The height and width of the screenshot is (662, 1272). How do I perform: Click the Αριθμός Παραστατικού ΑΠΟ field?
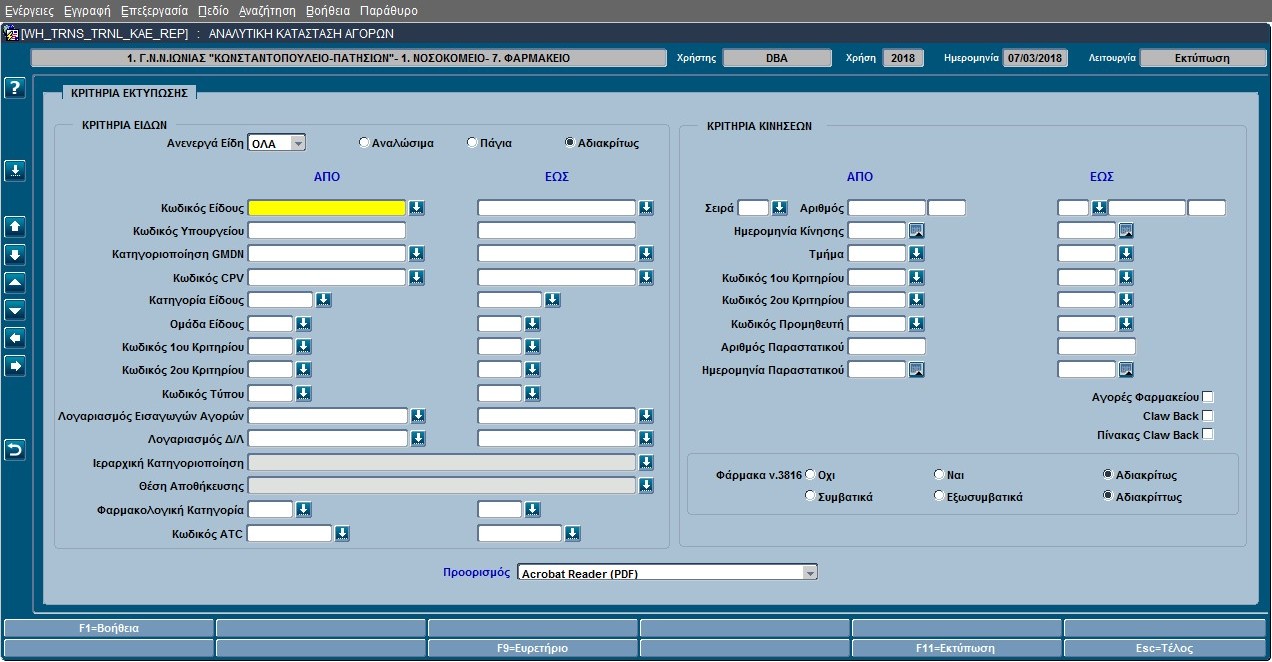[x=887, y=347]
